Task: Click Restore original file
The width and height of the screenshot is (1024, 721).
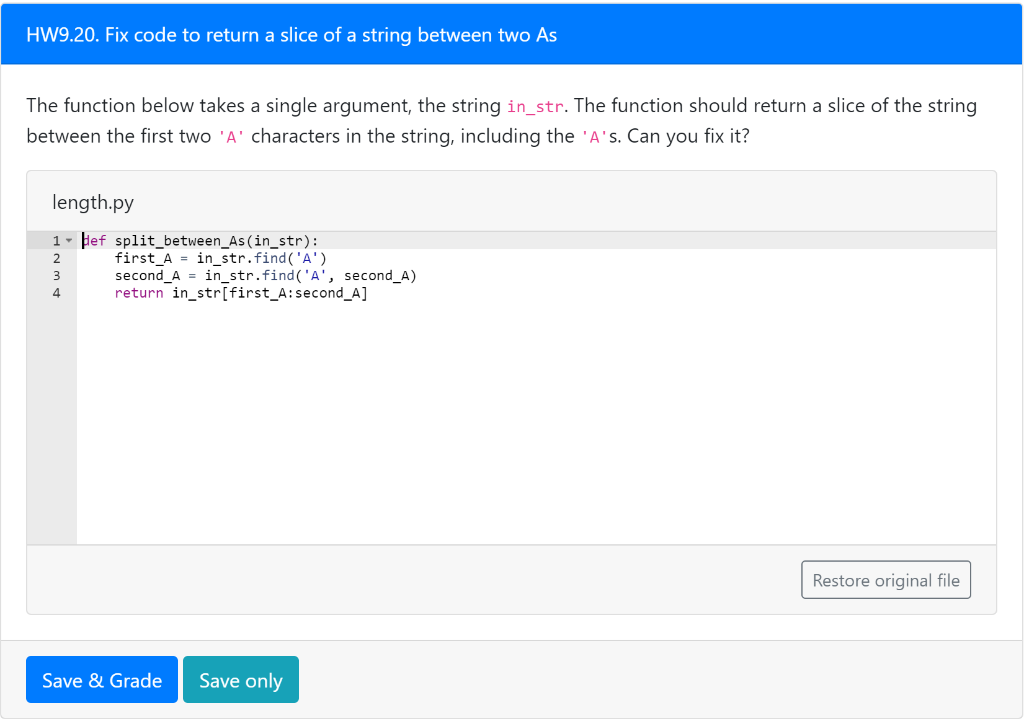Action: 885,579
